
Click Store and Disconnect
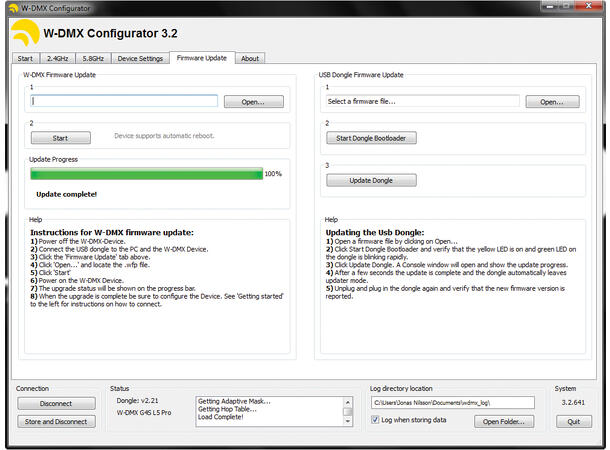(x=56, y=421)
